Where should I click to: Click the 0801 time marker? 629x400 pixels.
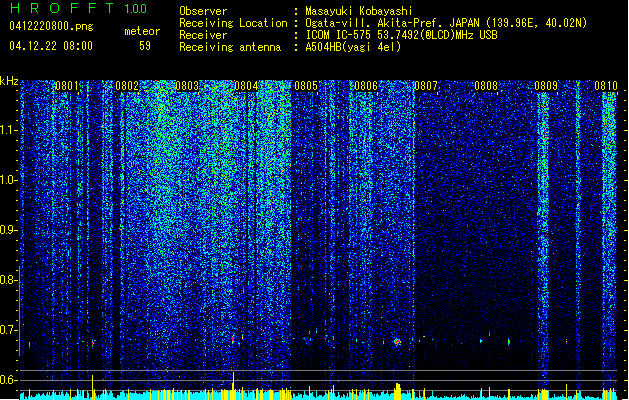67,86
